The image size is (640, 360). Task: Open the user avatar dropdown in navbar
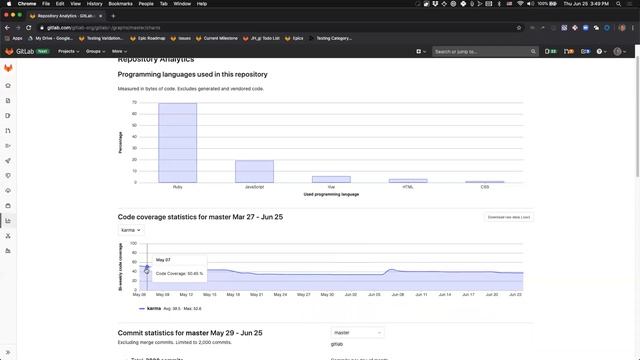pyautogui.click(x=620, y=51)
